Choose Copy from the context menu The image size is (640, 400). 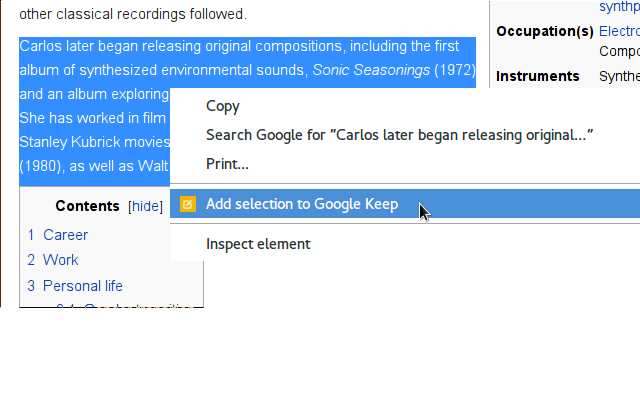[x=222, y=106]
